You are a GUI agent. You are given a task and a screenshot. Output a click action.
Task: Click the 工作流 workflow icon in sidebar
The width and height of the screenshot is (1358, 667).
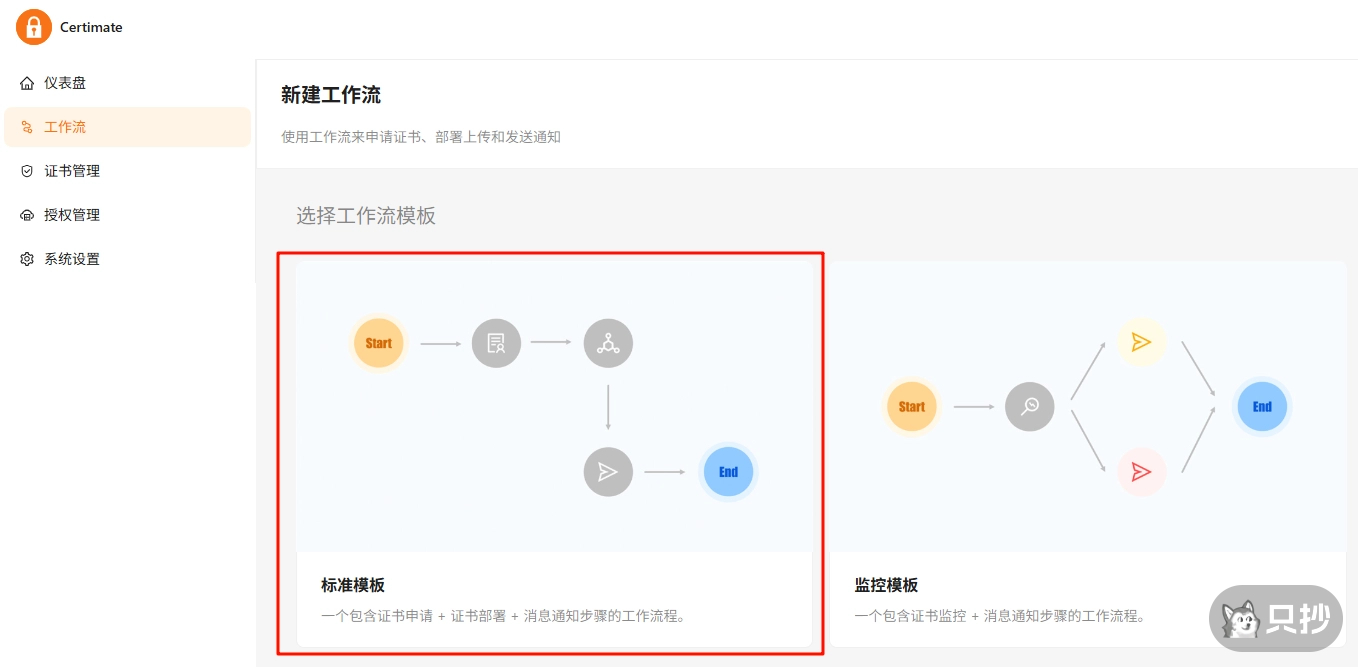click(x=27, y=127)
